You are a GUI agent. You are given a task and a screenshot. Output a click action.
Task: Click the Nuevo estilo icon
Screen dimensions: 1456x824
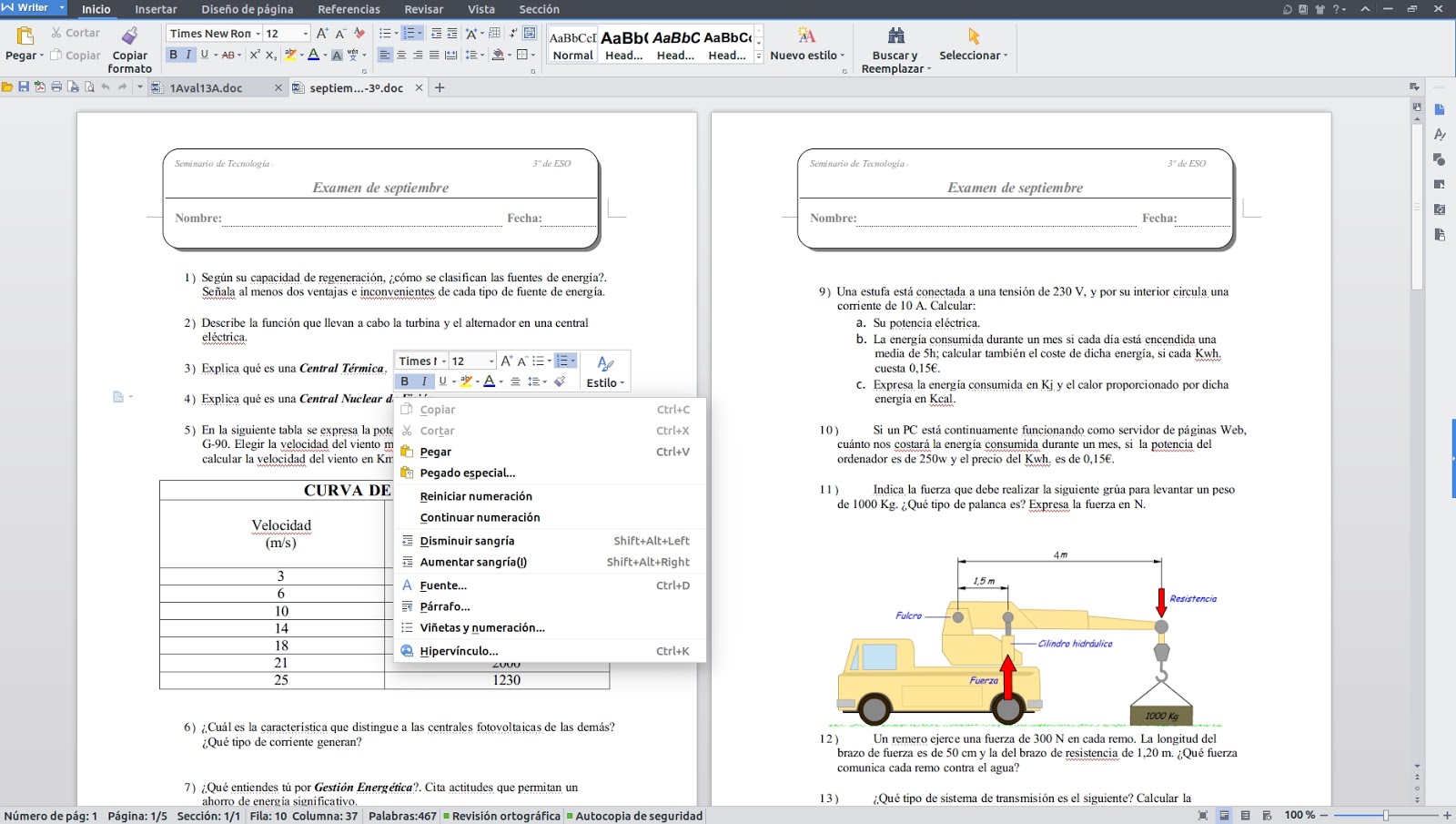click(806, 36)
